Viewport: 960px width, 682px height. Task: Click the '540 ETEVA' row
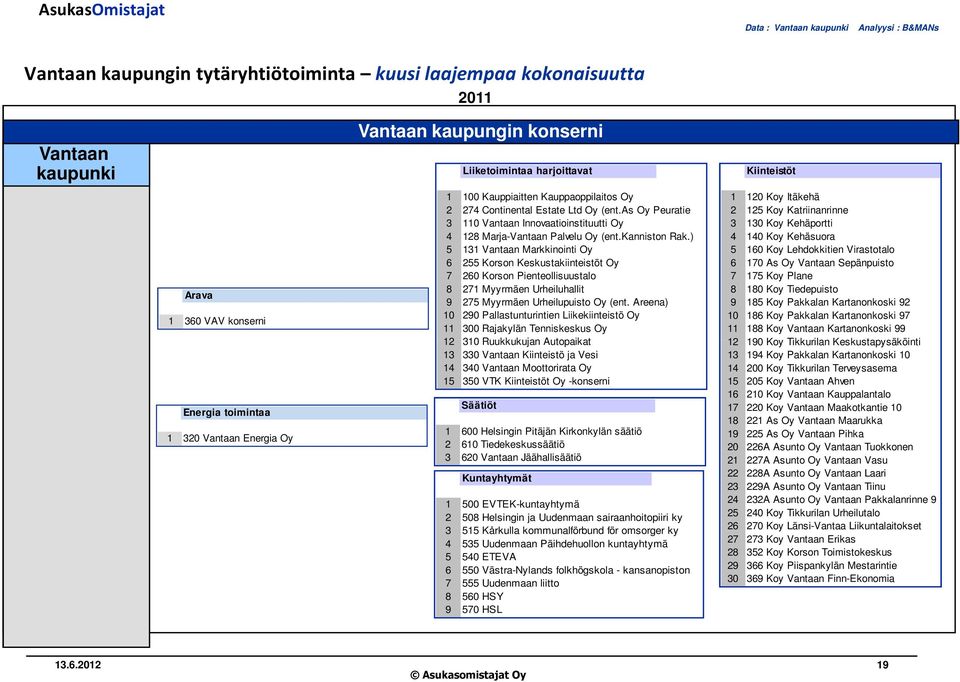pyautogui.click(x=489, y=557)
